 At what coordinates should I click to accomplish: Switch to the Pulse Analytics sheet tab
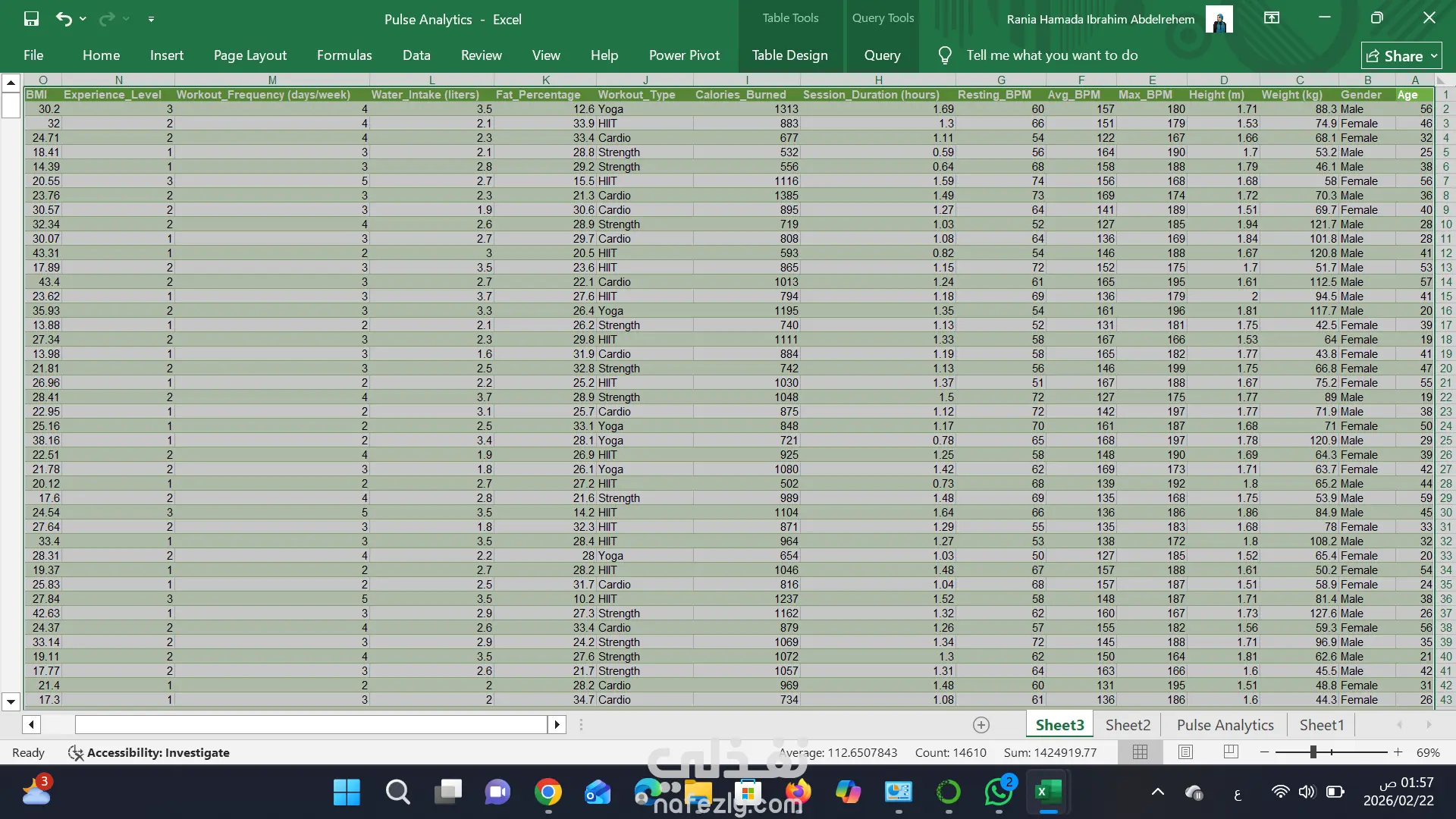tap(1225, 725)
